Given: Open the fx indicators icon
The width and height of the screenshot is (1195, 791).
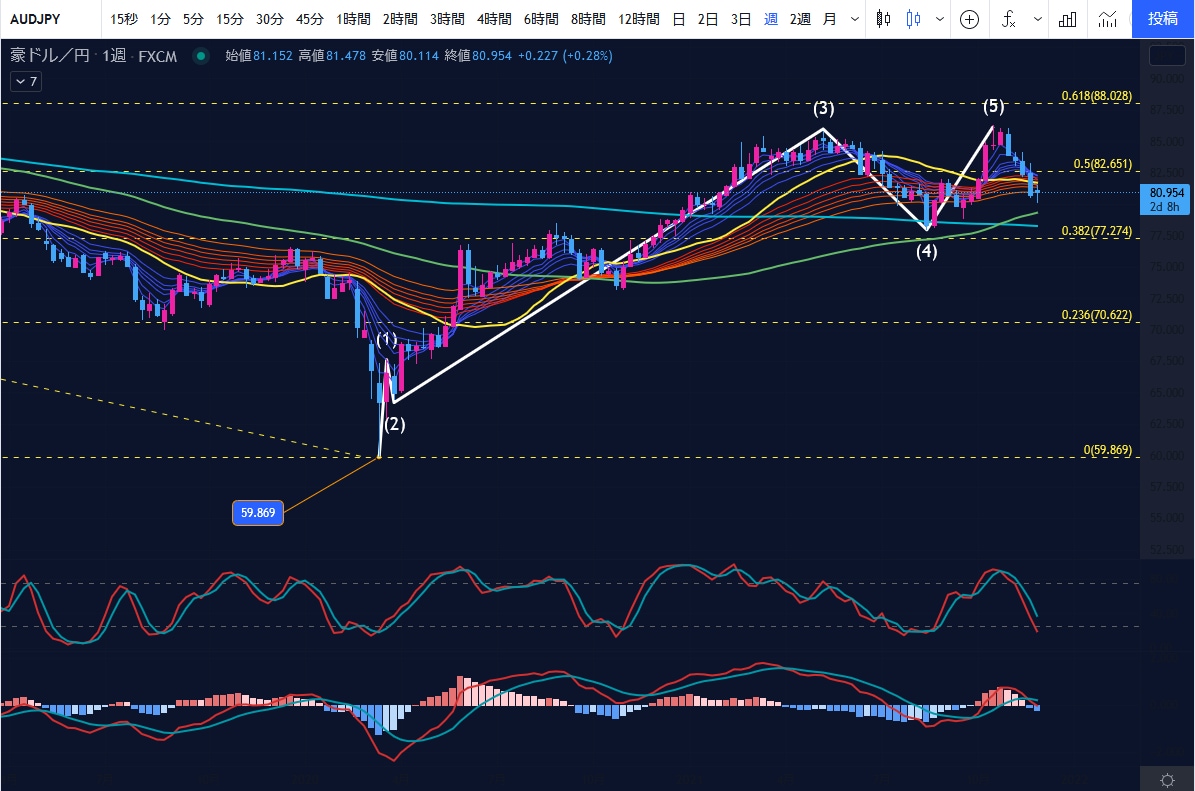Looking at the screenshot, I should (x=1008, y=19).
